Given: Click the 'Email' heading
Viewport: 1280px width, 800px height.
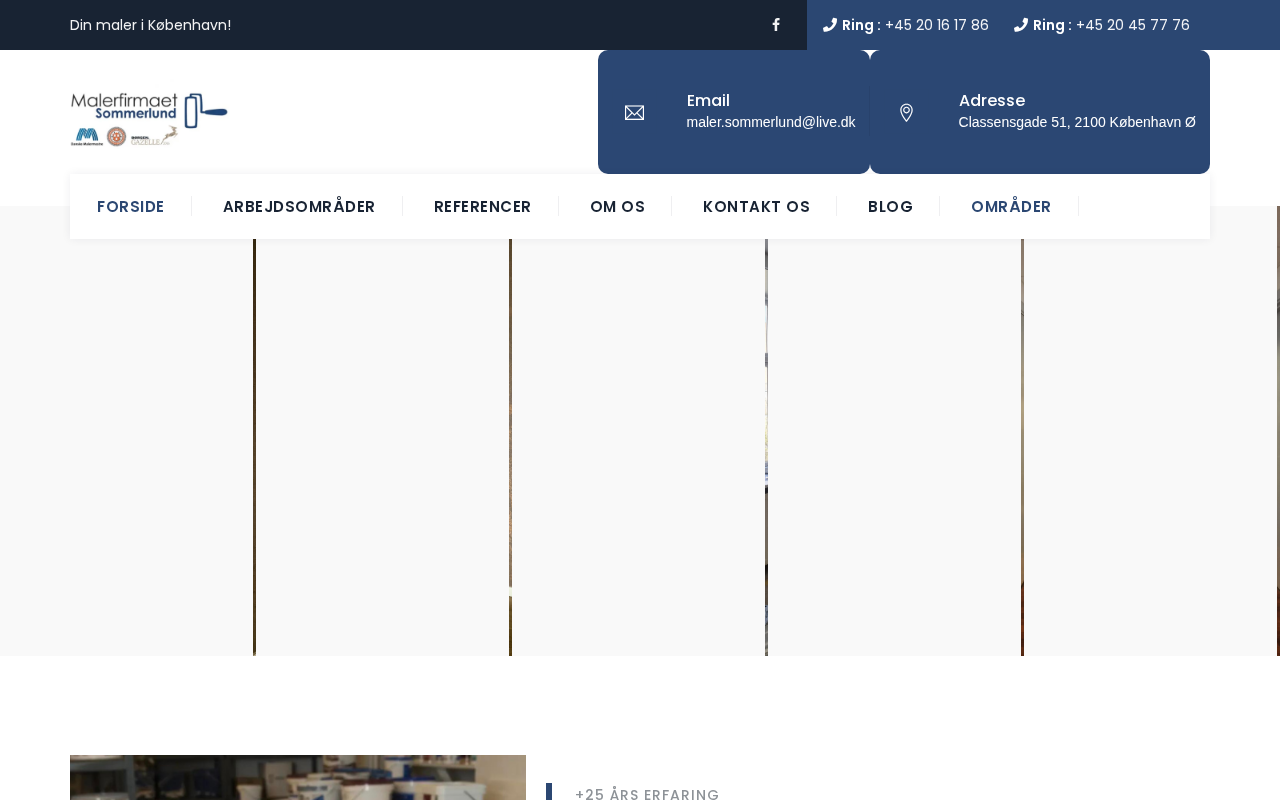Looking at the screenshot, I should pyautogui.click(x=708, y=100).
